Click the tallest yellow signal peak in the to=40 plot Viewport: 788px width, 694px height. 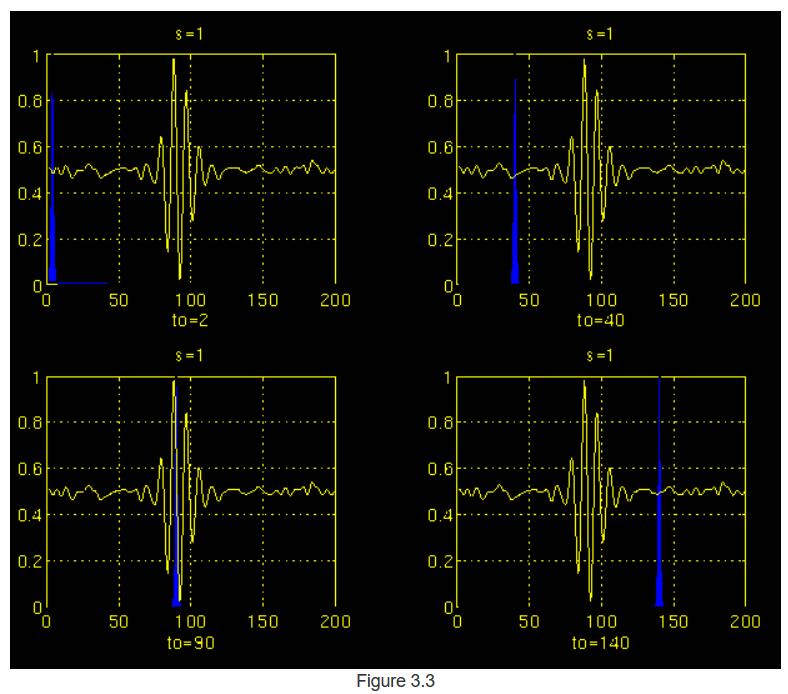tap(584, 61)
